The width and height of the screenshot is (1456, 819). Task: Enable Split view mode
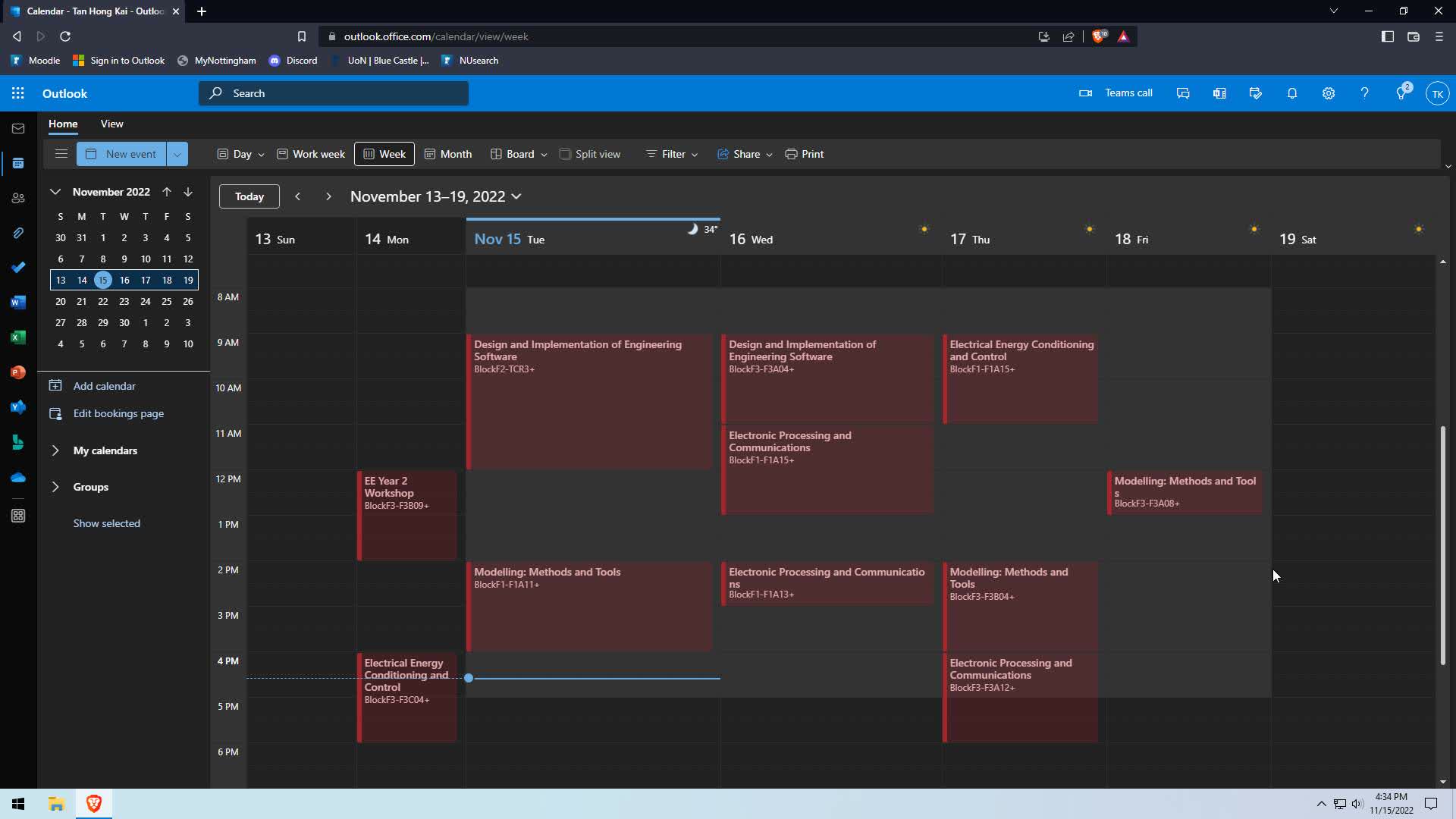coord(591,153)
